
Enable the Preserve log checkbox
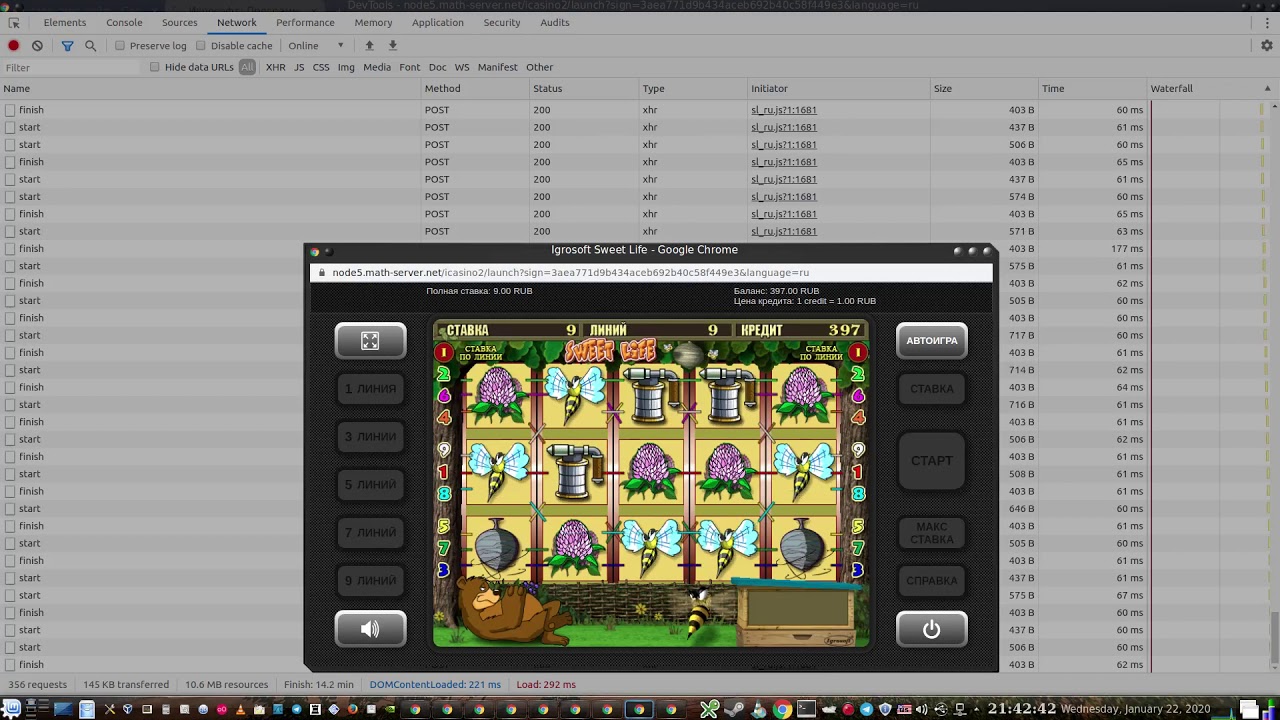[x=120, y=46]
